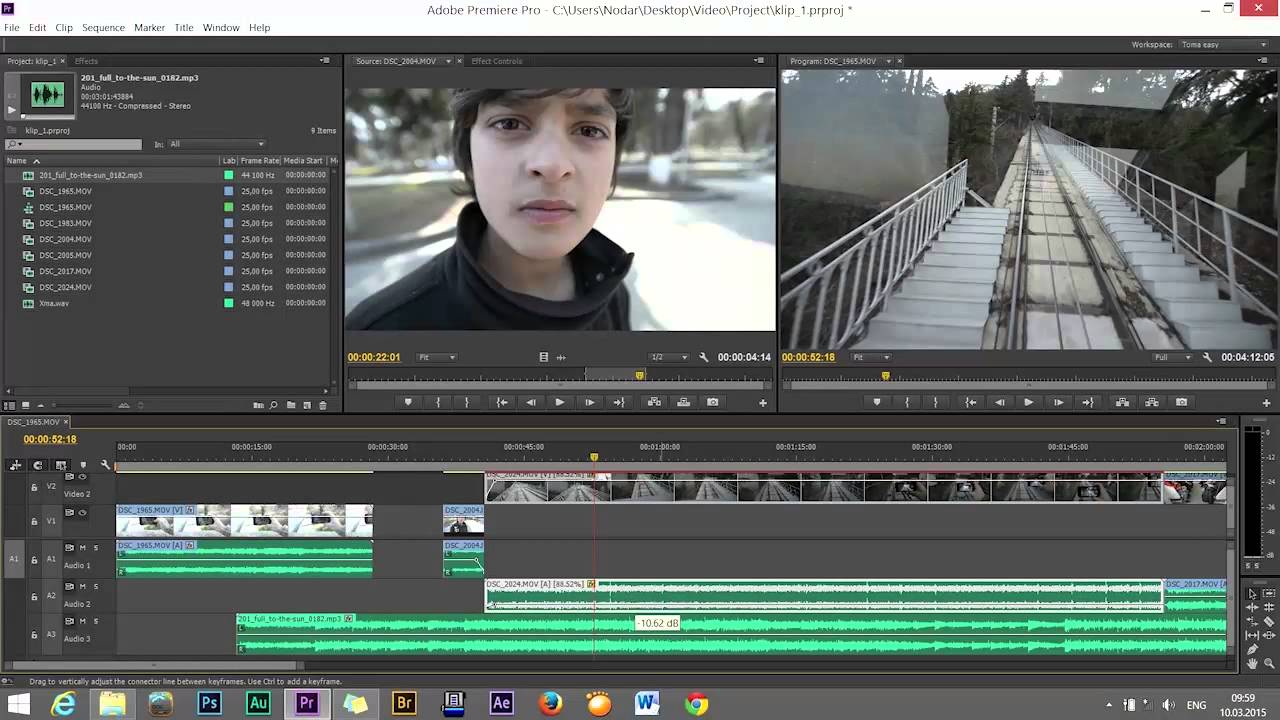Screen dimensions: 1280x720
Task: Select the Pen tool in the tools panel
Action: click(x=1252, y=649)
